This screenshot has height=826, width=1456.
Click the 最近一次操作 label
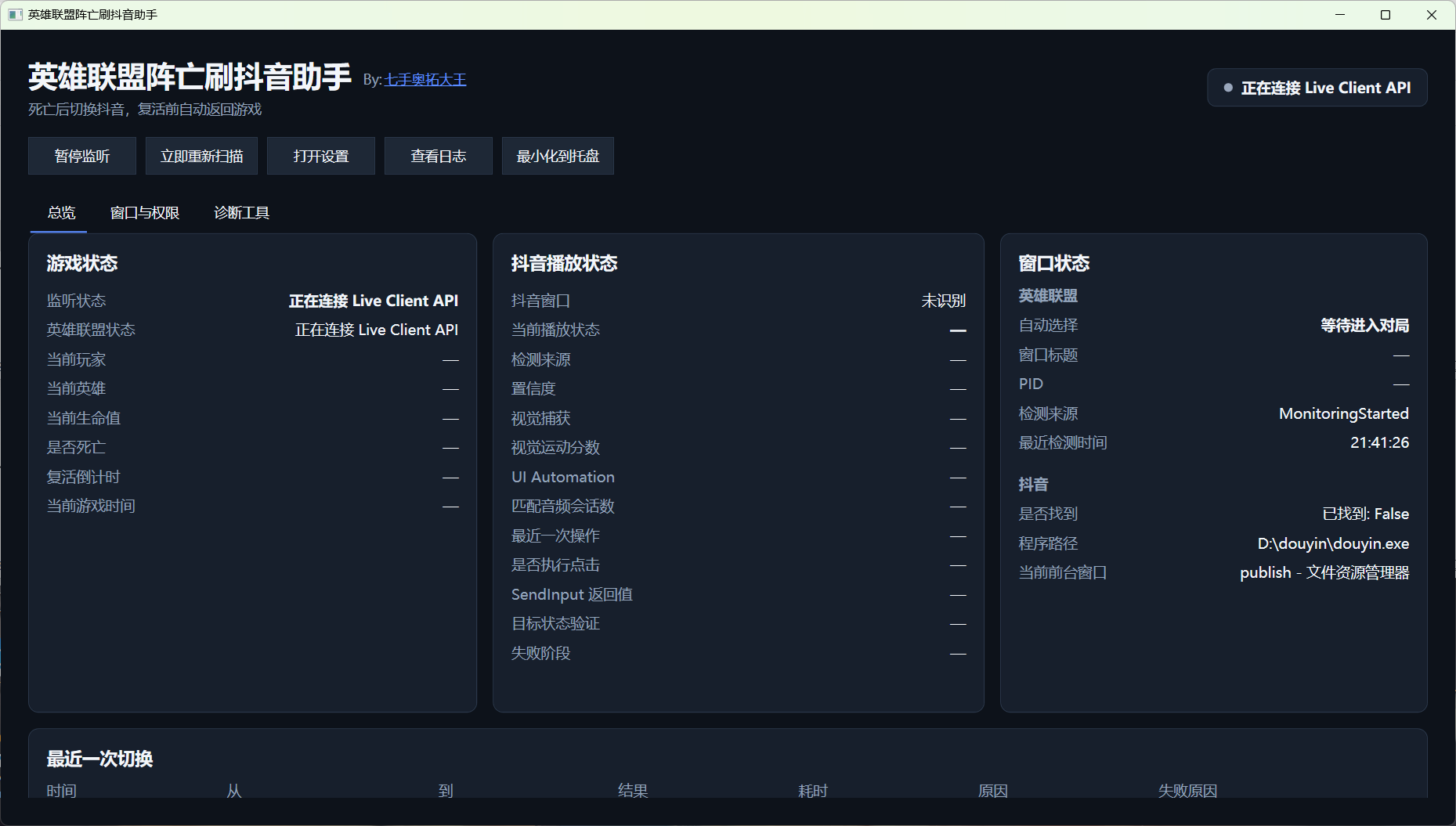(x=556, y=536)
